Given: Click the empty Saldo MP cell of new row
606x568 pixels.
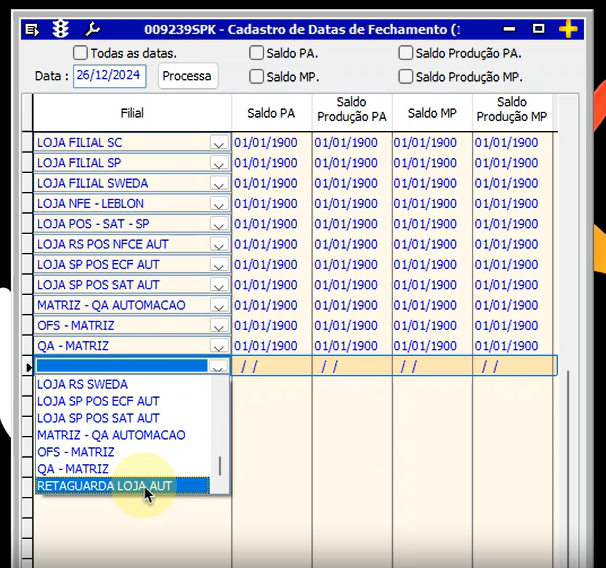Looking at the screenshot, I should point(432,366).
